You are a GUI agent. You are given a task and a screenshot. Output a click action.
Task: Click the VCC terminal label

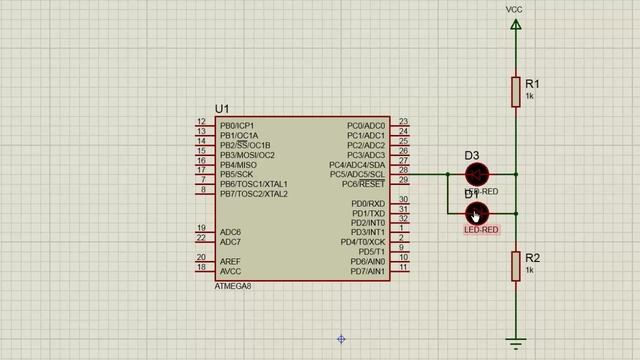(514, 10)
